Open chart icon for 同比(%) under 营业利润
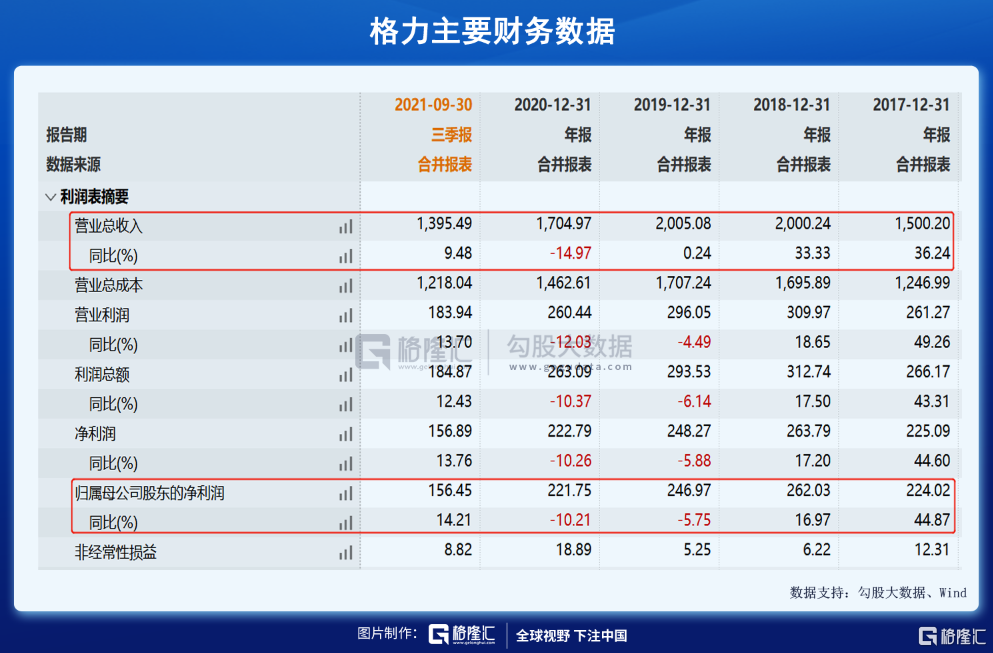 pyautogui.click(x=345, y=345)
